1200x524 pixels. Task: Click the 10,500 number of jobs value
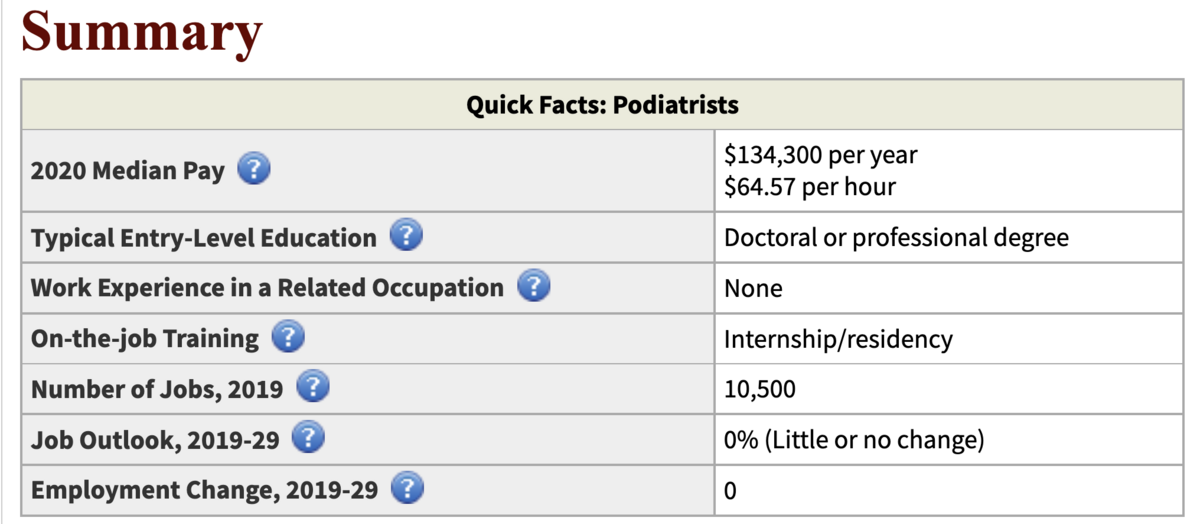(760, 389)
